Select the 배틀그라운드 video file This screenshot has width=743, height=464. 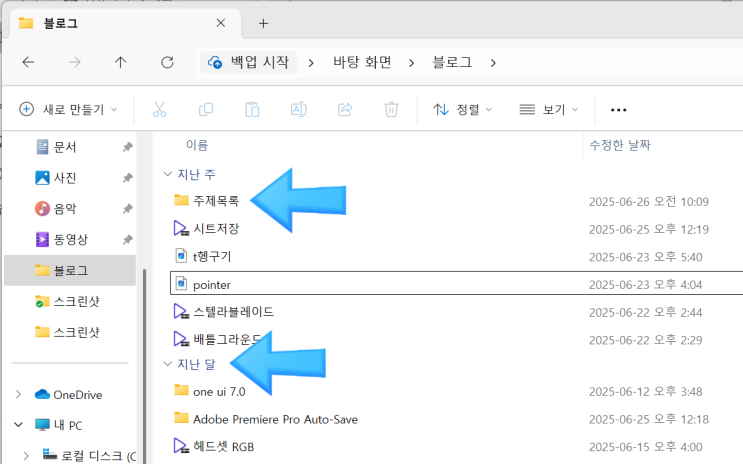point(217,339)
